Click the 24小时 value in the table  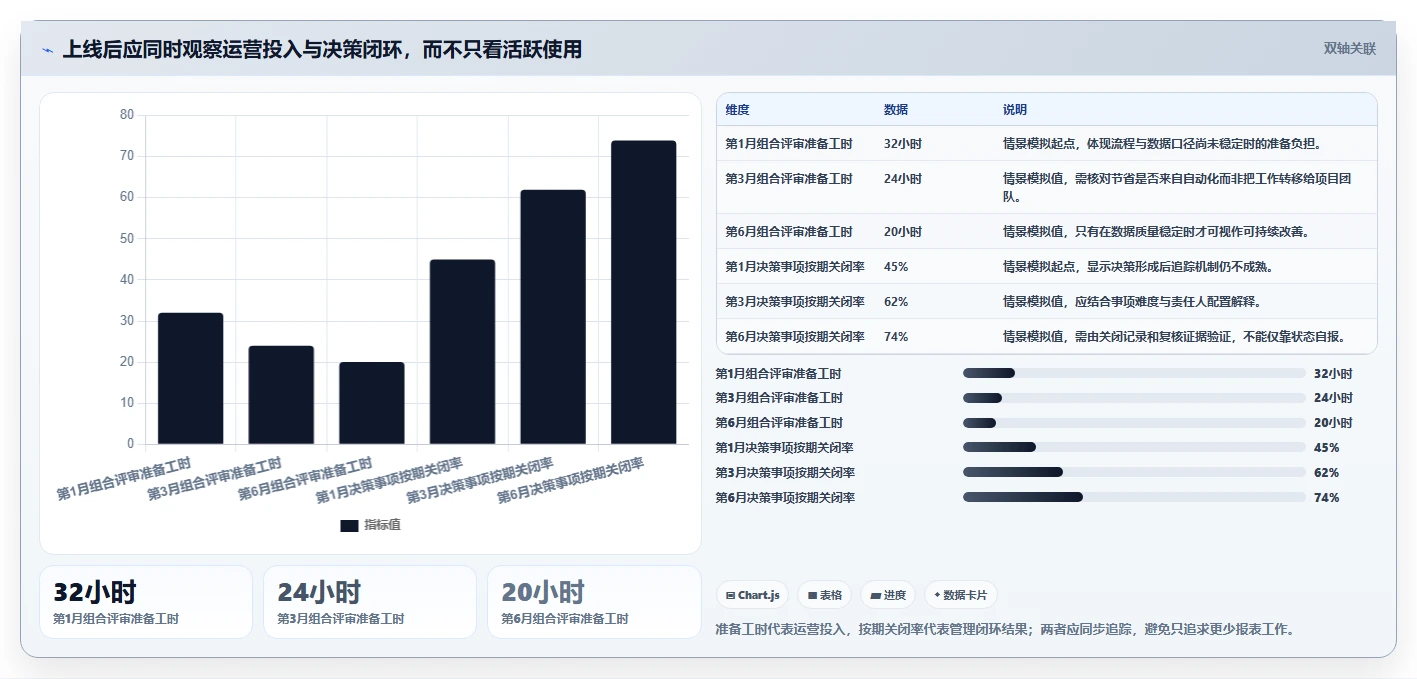pos(903,179)
